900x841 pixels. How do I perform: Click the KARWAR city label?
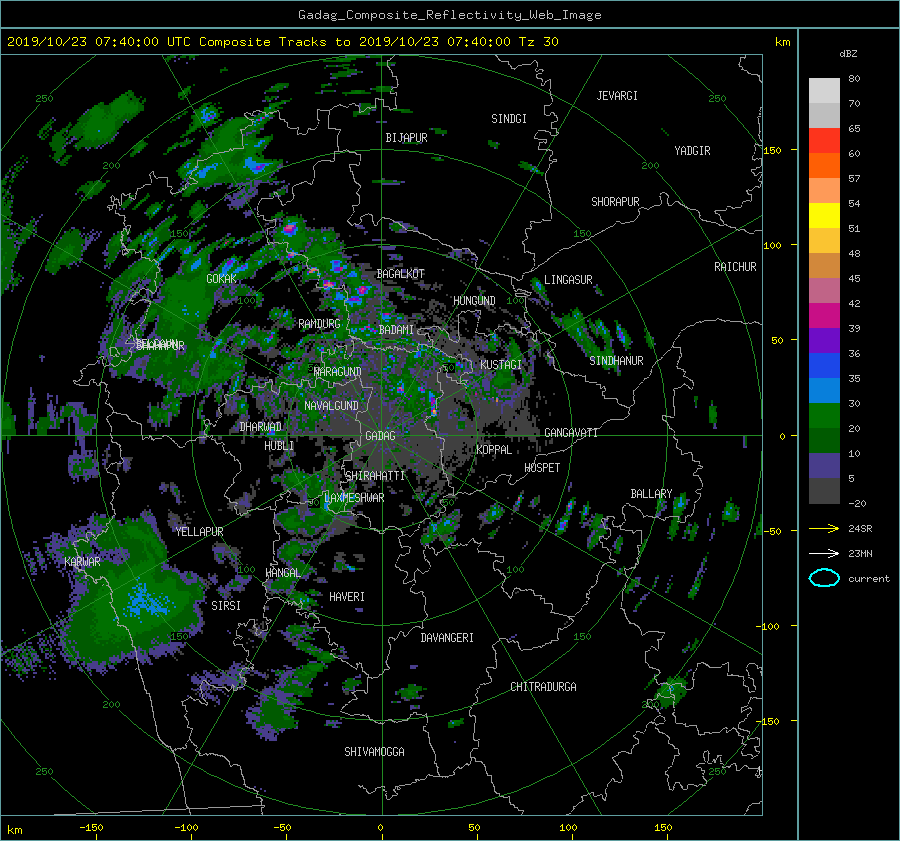[x=82, y=562]
